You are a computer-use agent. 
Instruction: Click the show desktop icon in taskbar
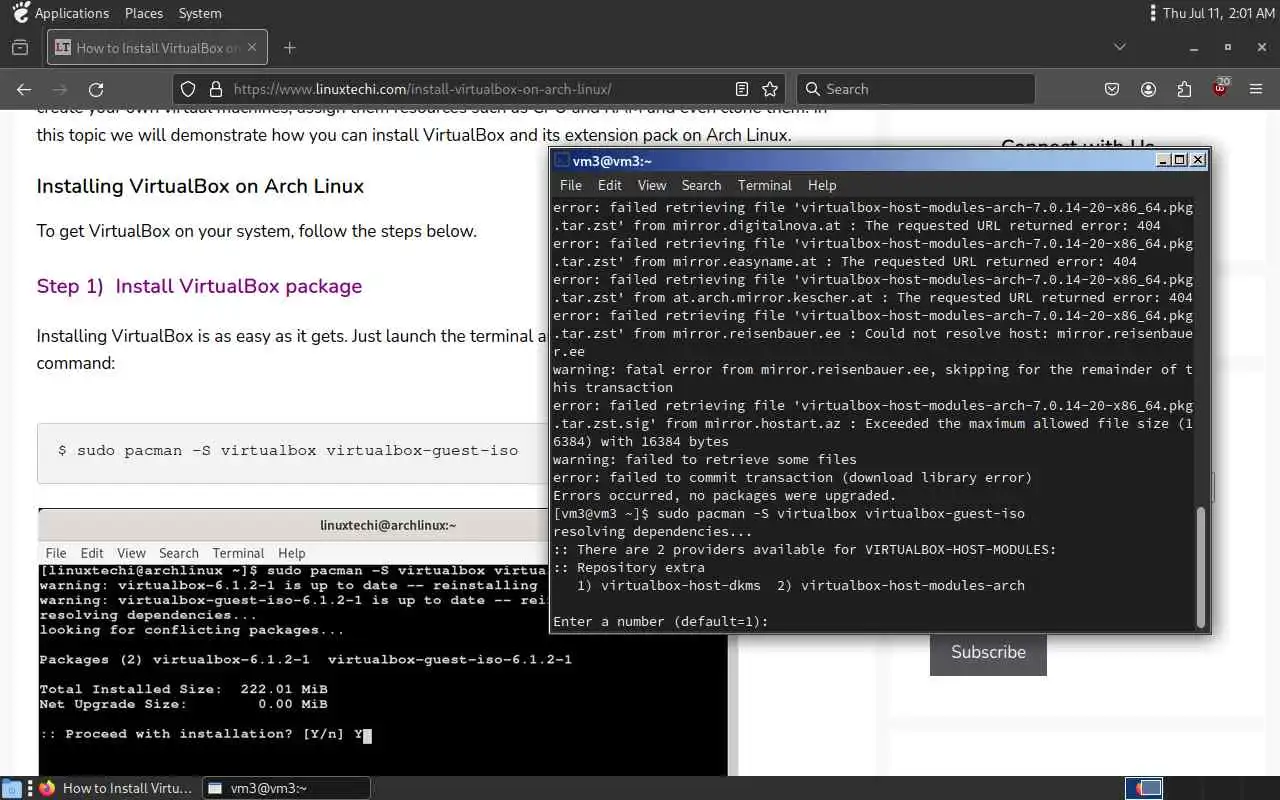(12, 788)
